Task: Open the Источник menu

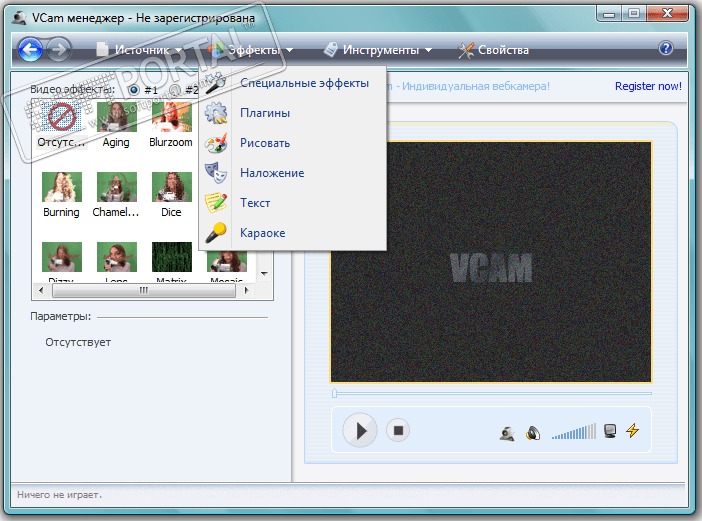Action: point(139,50)
